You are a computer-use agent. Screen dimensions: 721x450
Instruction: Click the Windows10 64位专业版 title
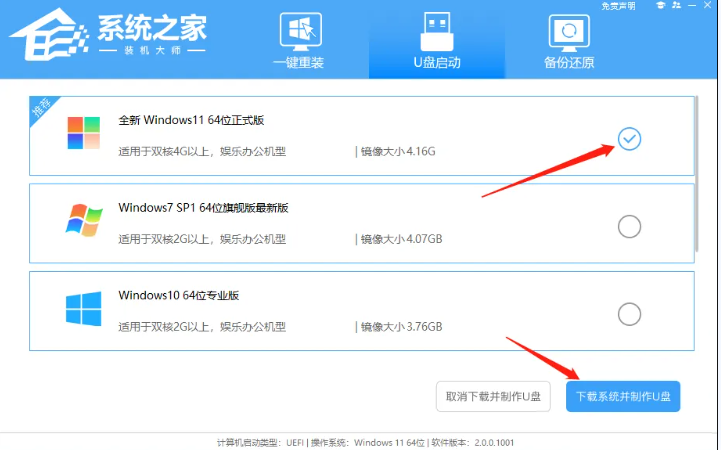coord(178,296)
